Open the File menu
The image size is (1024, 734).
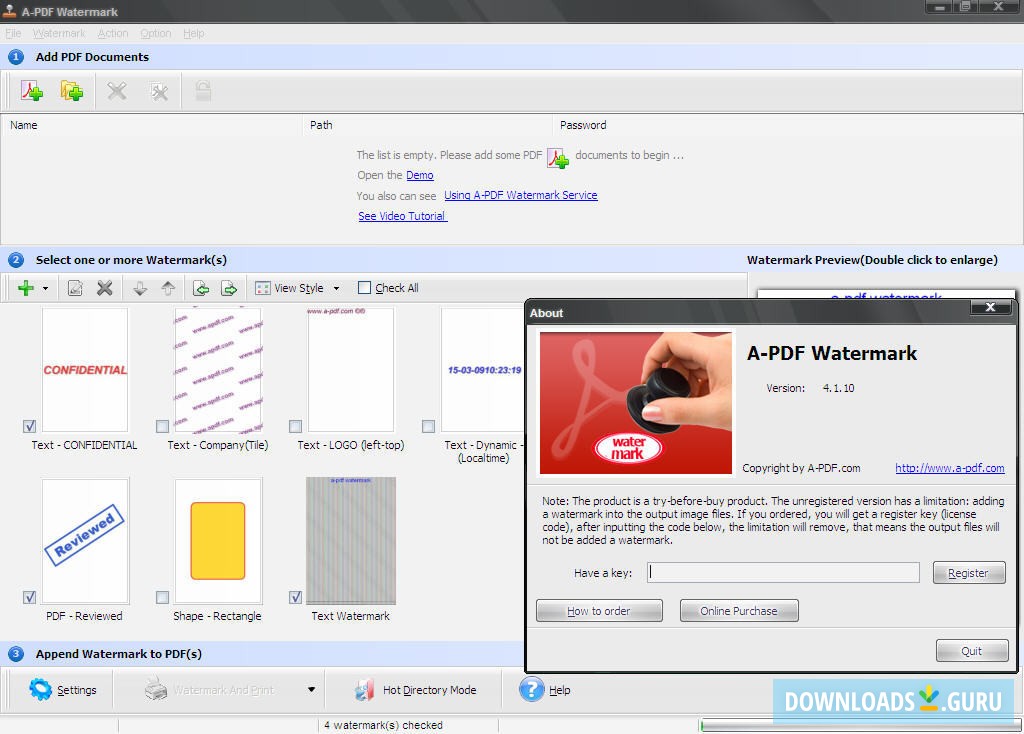[13, 33]
